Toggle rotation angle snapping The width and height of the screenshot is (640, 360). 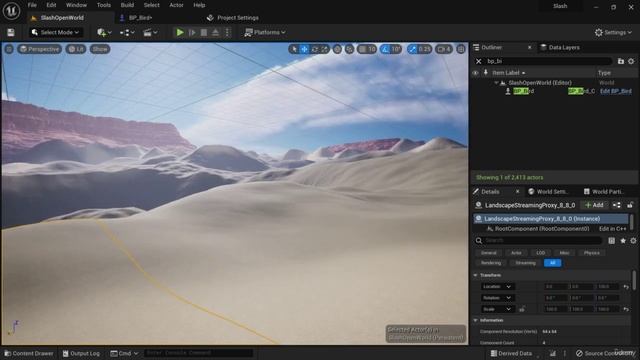(x=385, y=49)
